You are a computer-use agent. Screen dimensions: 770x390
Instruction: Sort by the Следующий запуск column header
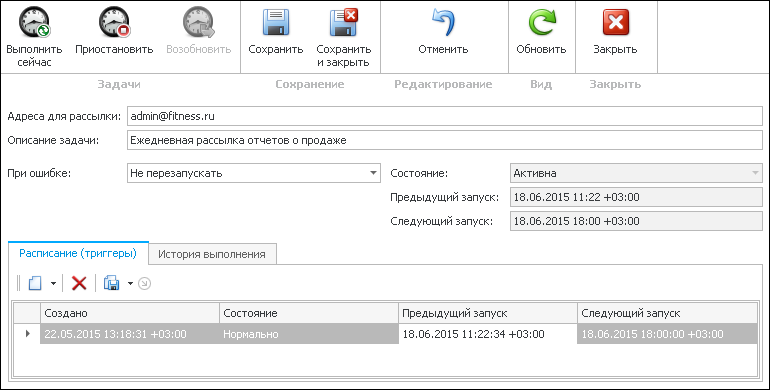(667, 313)
